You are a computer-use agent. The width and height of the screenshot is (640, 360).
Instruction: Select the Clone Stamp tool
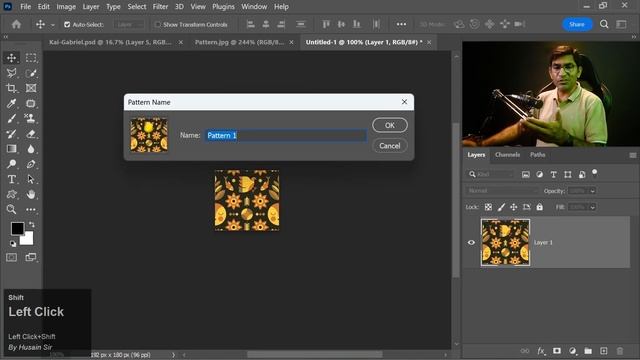pyautogui.click(x=31, y=118)
